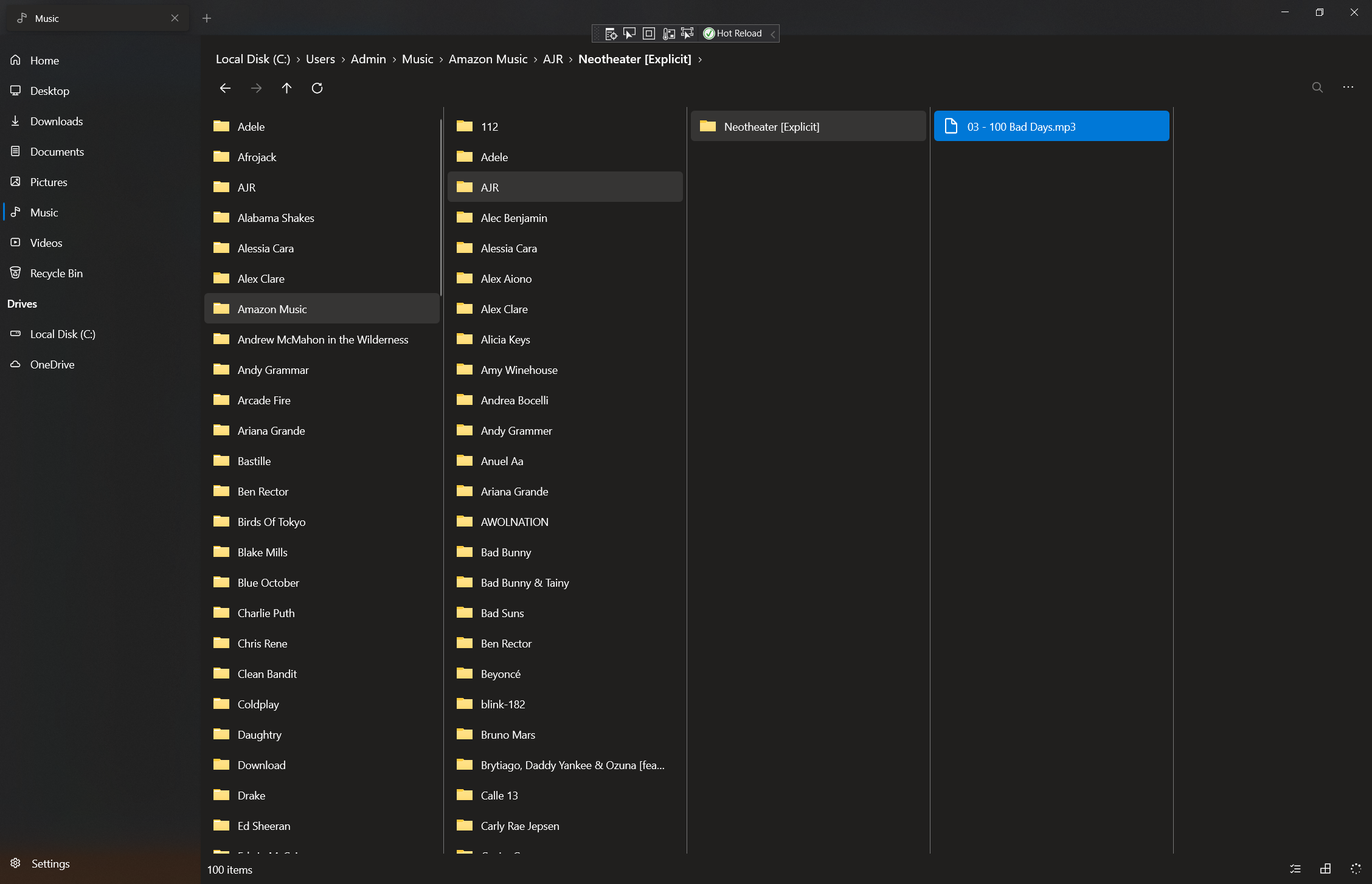Select the Neotheater [Explicit] folder in column

click(x=808, y=126)
